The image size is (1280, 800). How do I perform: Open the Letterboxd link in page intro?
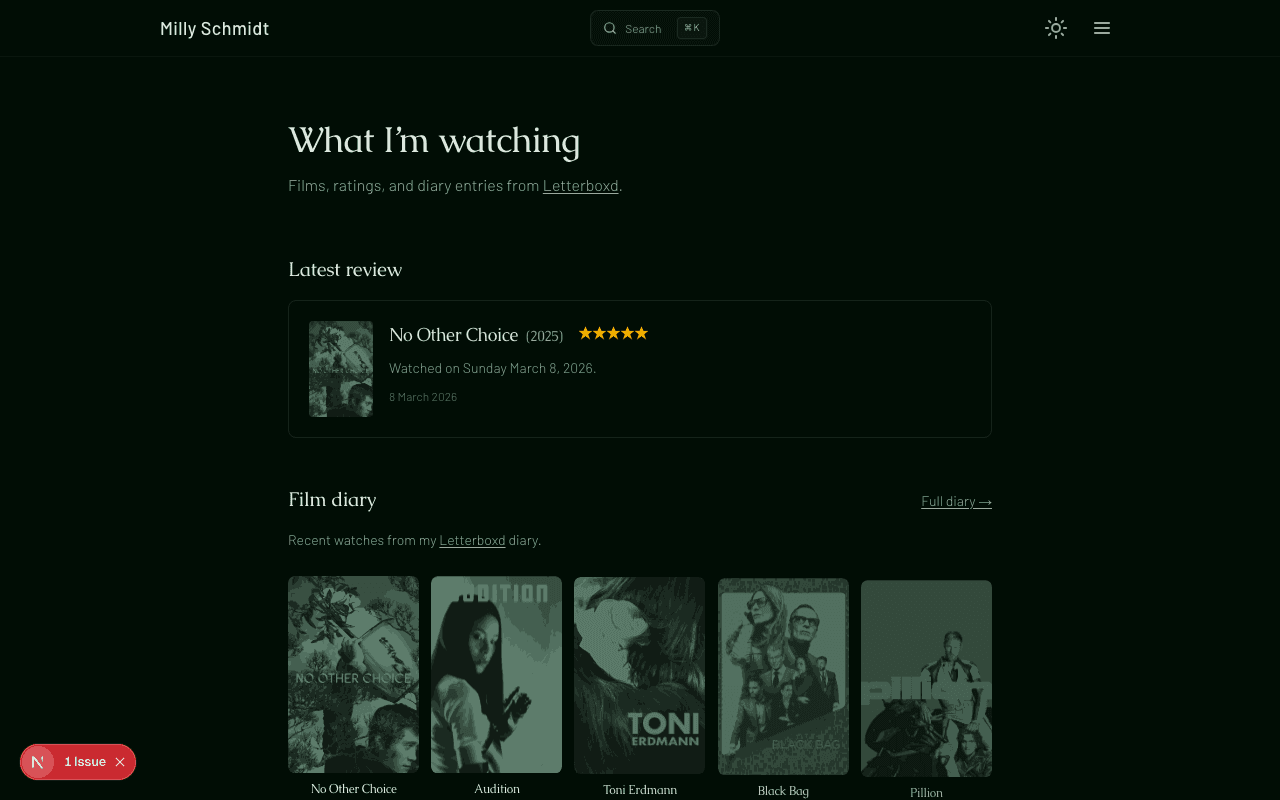click(x=580, y=186)
